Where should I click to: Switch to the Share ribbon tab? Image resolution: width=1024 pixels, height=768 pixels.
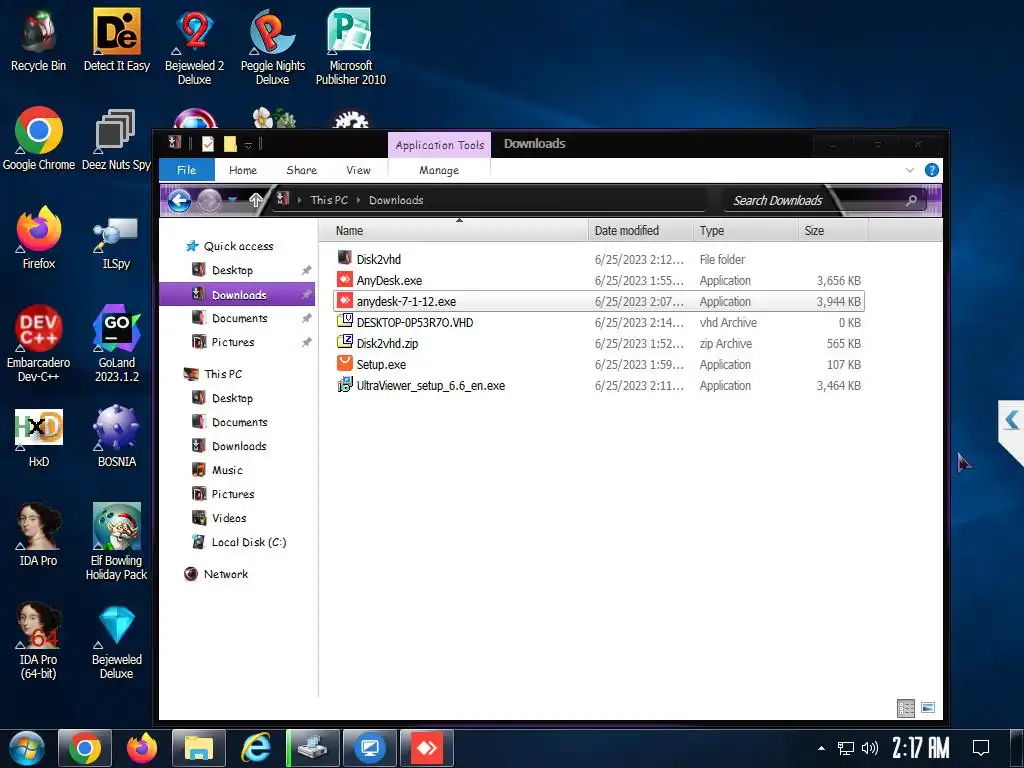click(302, 170)
